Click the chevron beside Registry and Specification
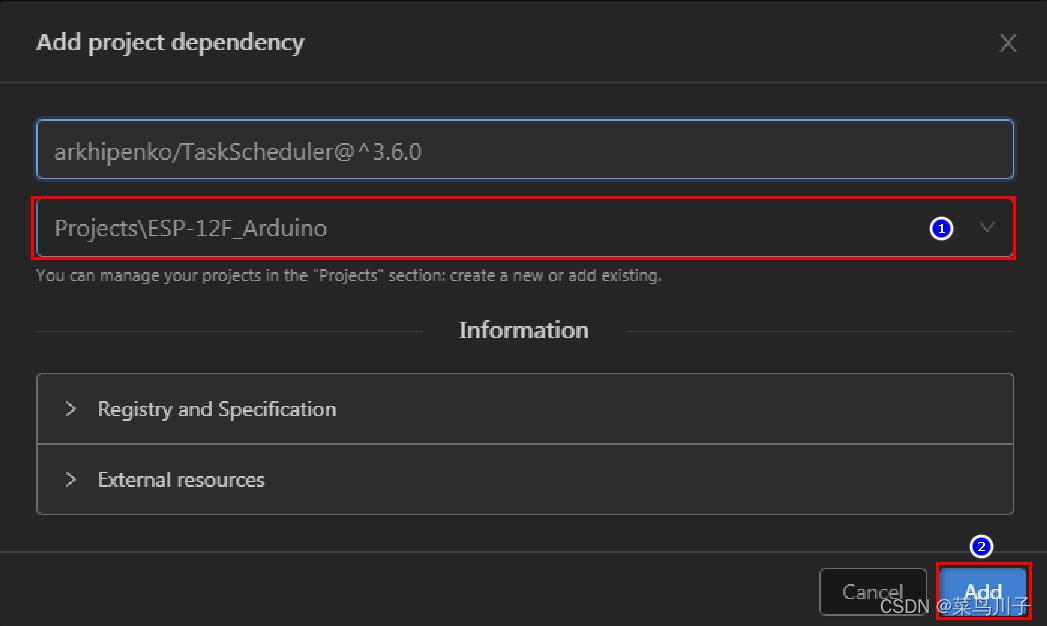The height and width of the screenshot is (626, 1047). coord(69,408)
